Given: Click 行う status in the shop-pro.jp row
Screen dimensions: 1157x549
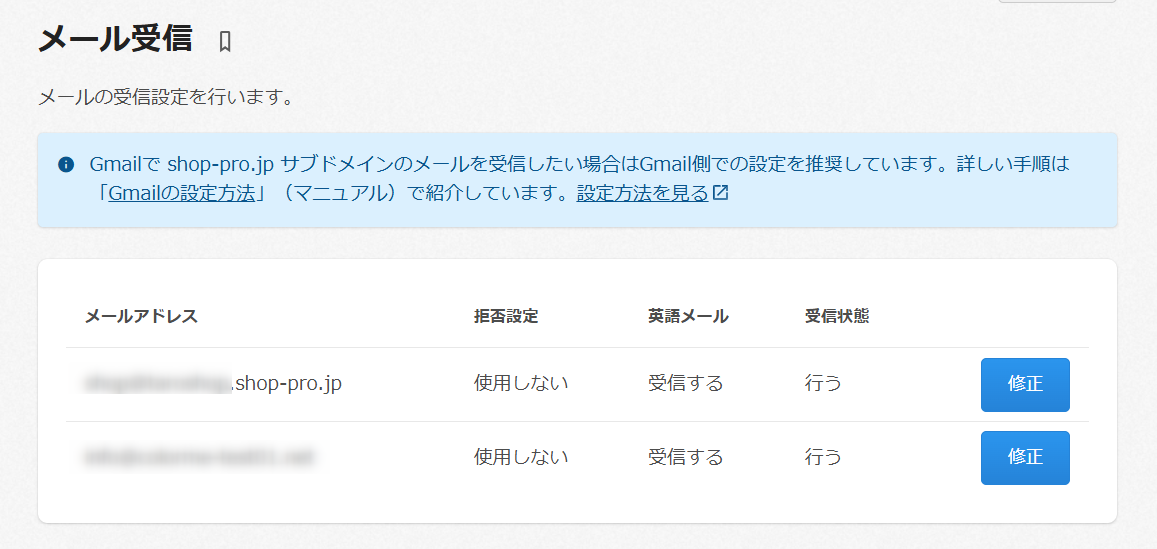Looking at the screenshot, I should point(823,383).
